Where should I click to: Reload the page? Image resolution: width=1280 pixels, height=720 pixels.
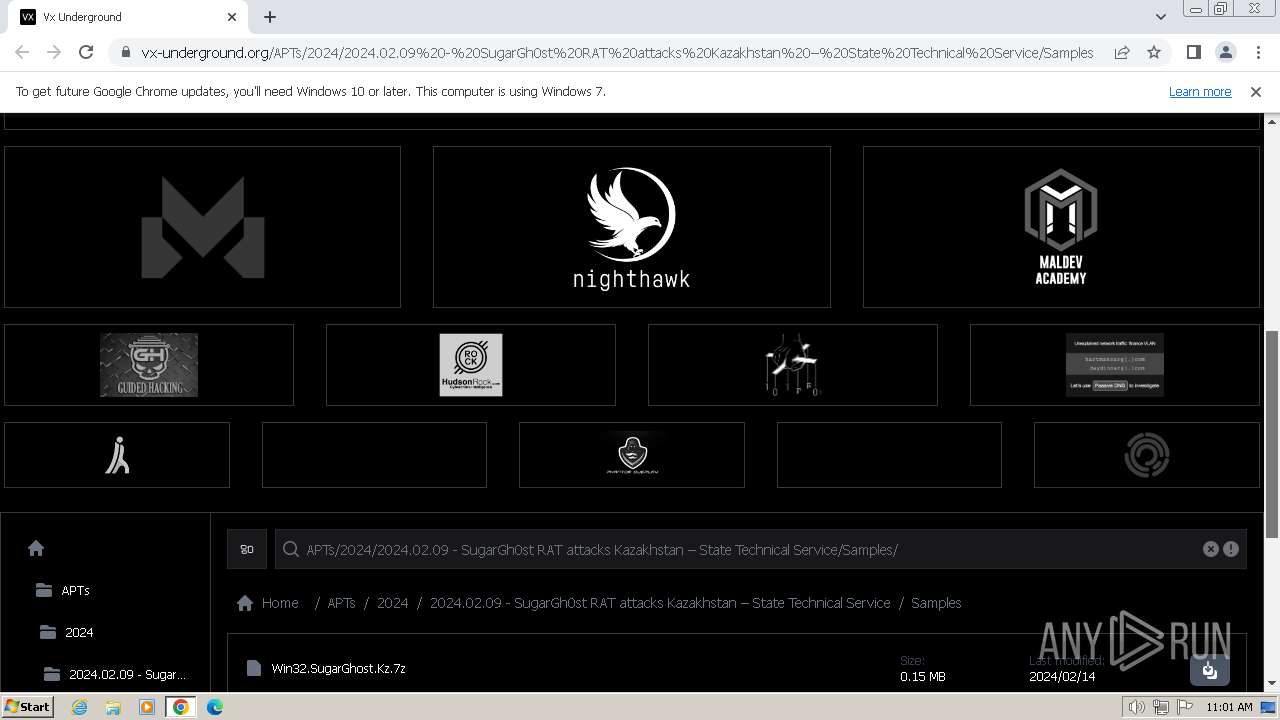tap(86, 52)
